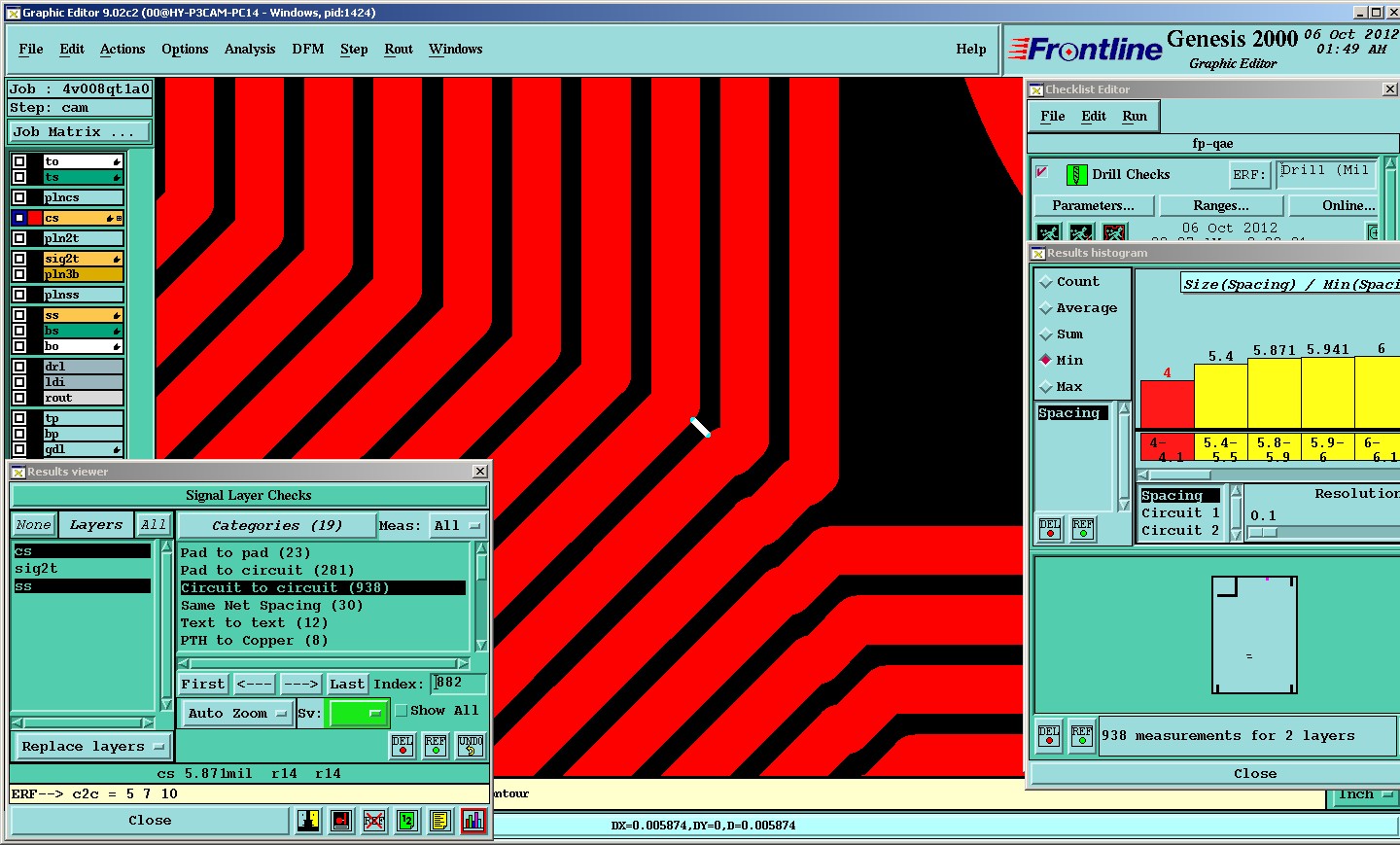Click the histogram icon in Results viewer

[473, 821]
